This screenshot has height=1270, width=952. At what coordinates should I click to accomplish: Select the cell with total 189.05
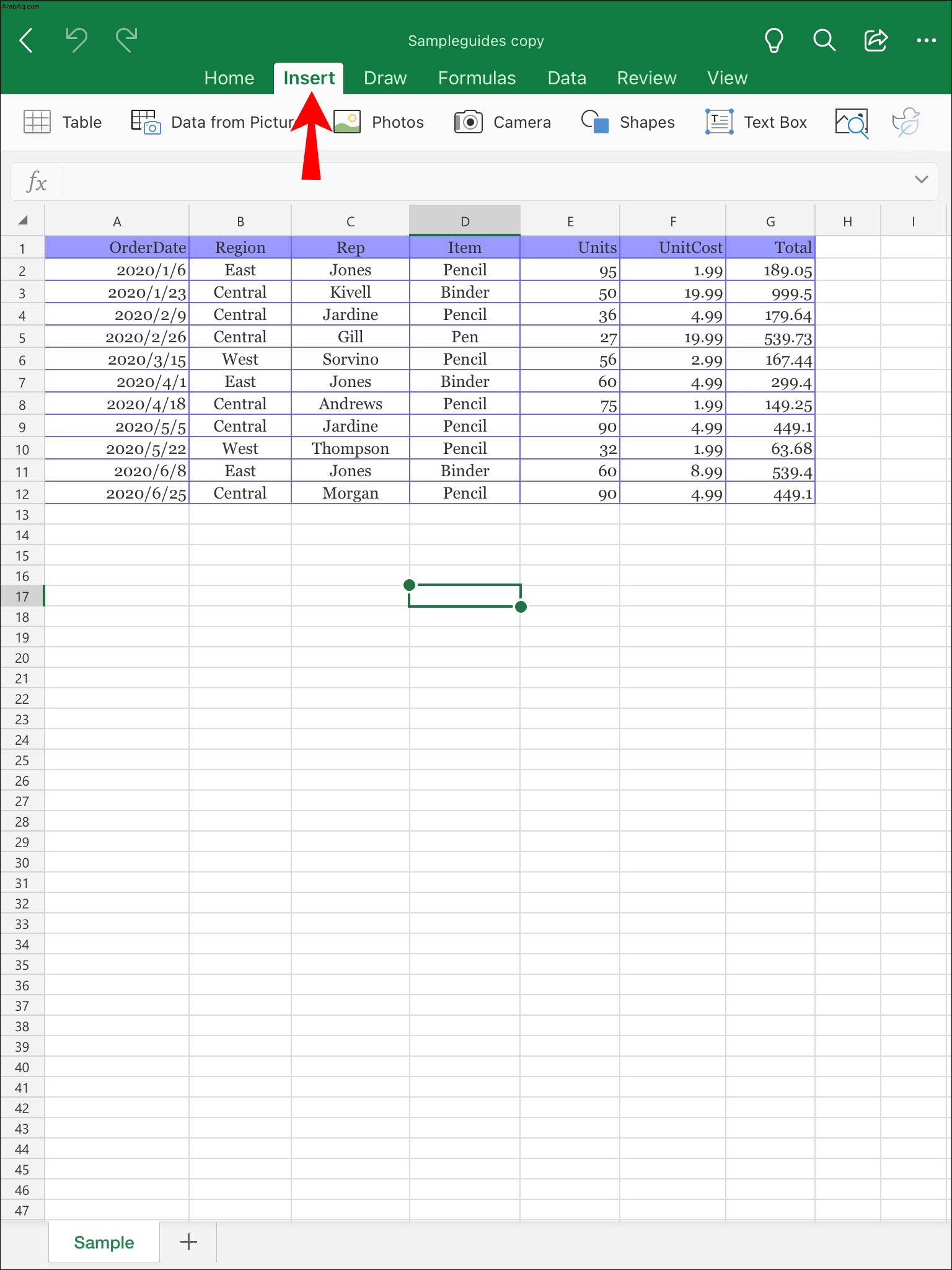(x=770, y=270)
